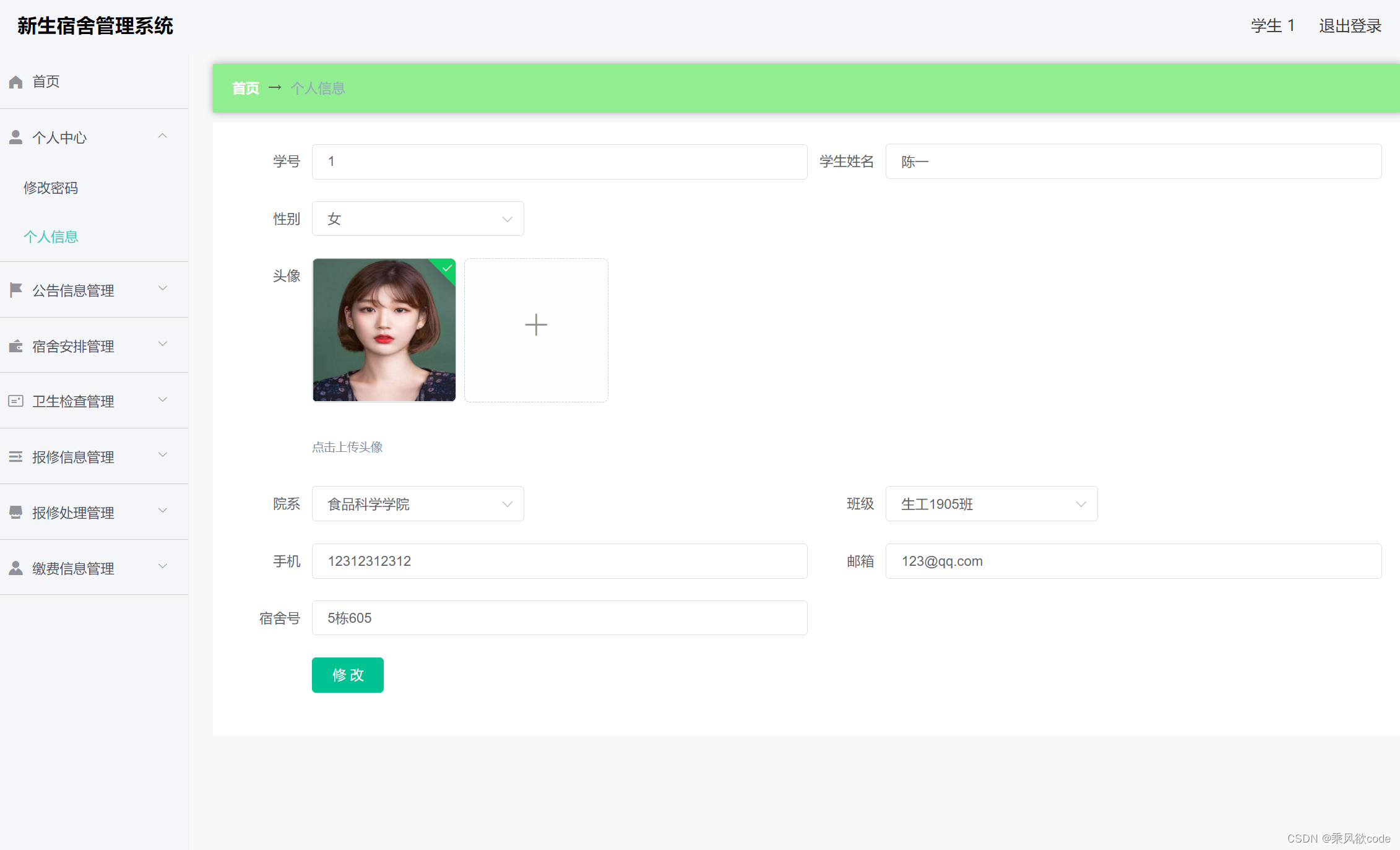Click the chat icon for 报修处理管理
This screenshot has height=850, width=1400.
[x=15, y=512]
